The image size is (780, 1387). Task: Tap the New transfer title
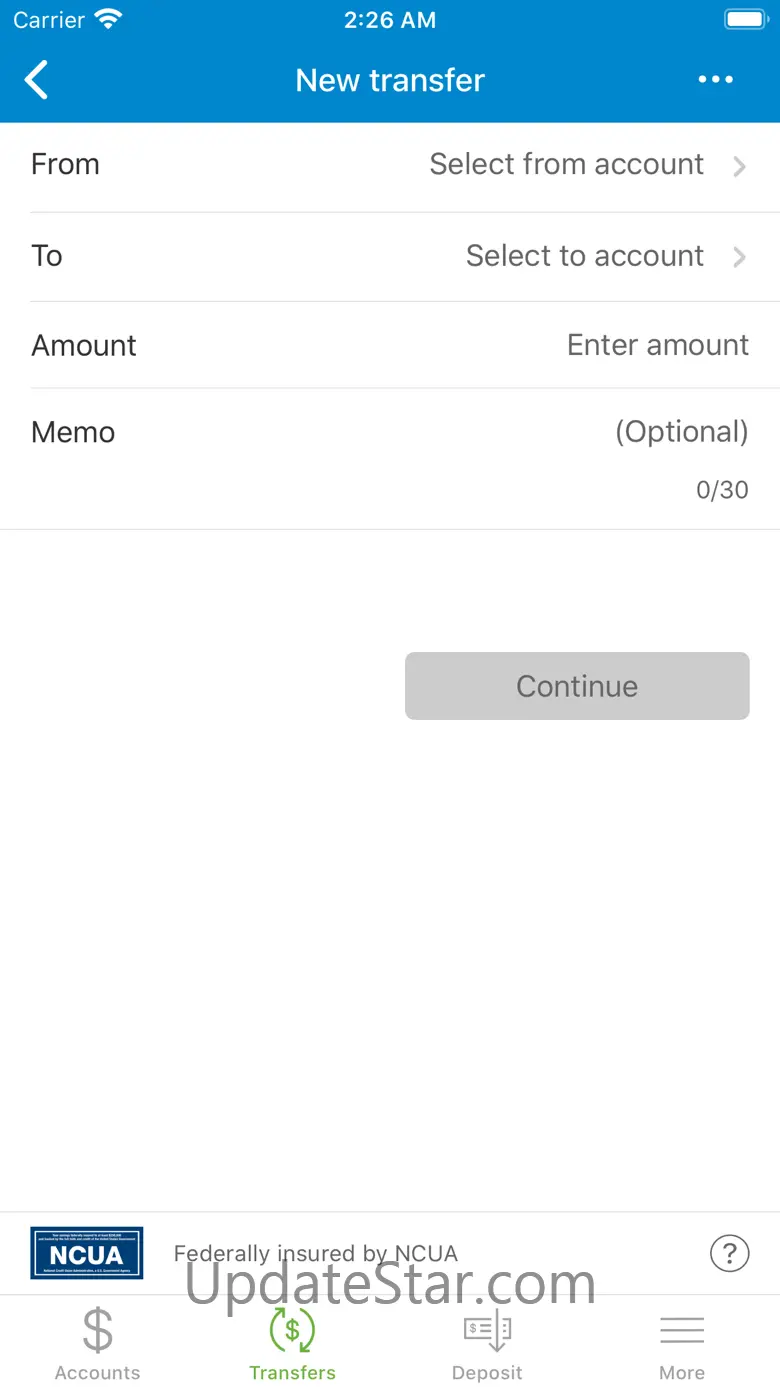click(x=390, y=80)
